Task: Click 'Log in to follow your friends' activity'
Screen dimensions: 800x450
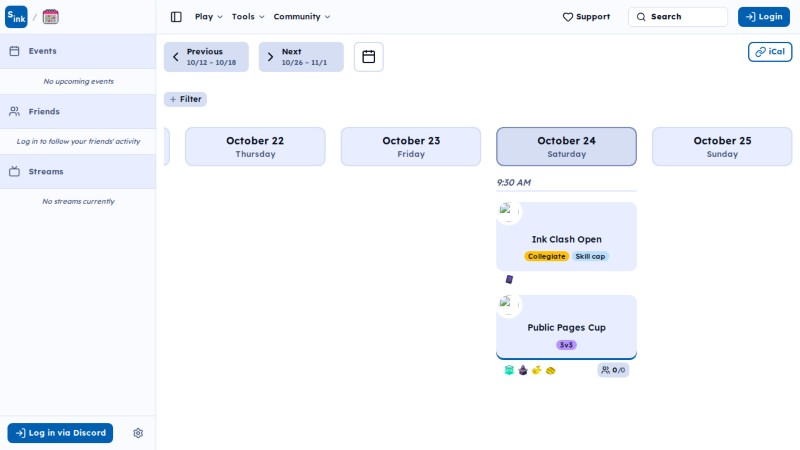Action: click(x=79, y=141)
